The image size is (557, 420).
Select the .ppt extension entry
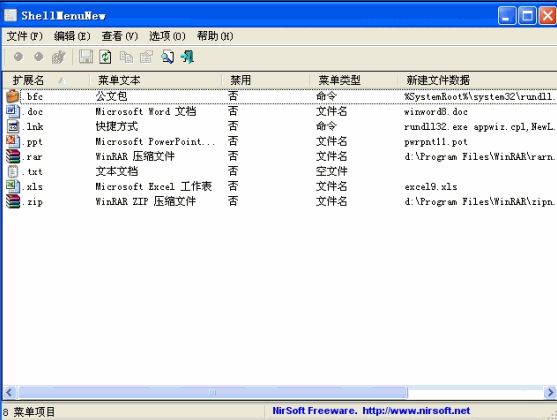click(x=32, y=142)
